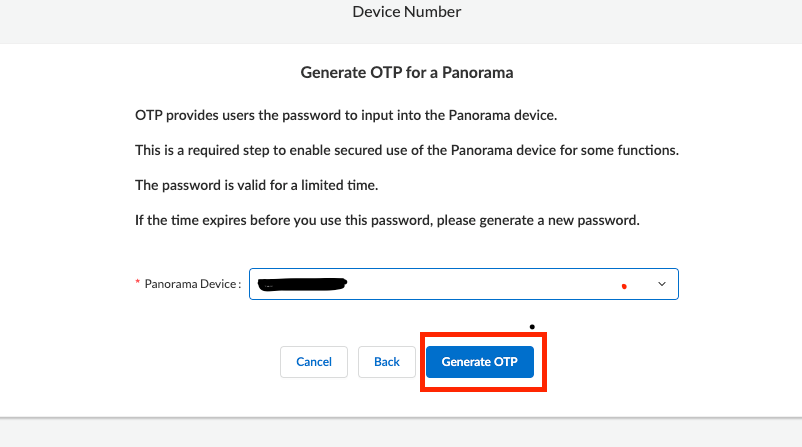The image size is (802, 447).
Task: Click the Device Number header text
Action: [406, 13]
